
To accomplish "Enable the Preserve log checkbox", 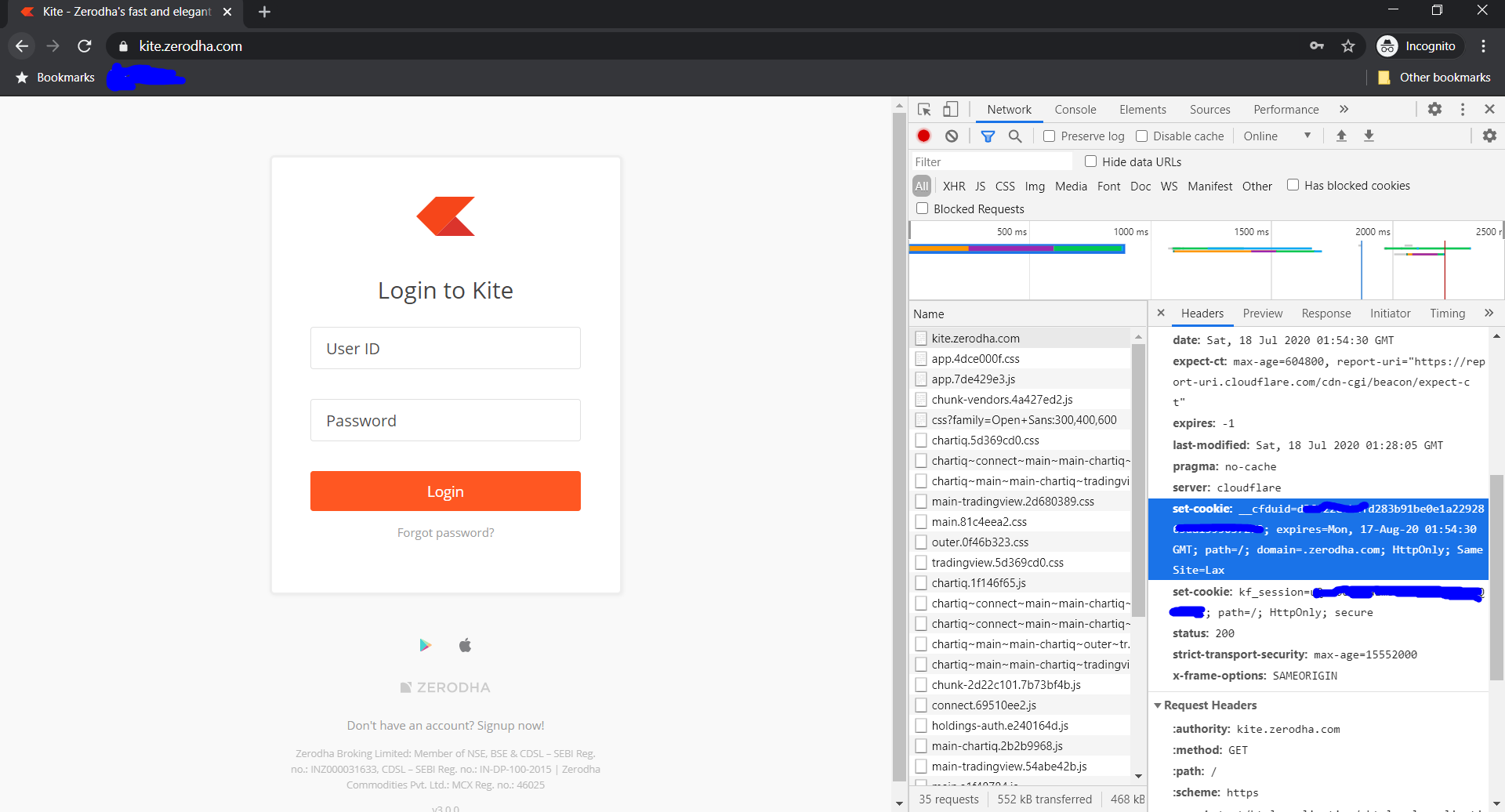I will coord(1050,136).
